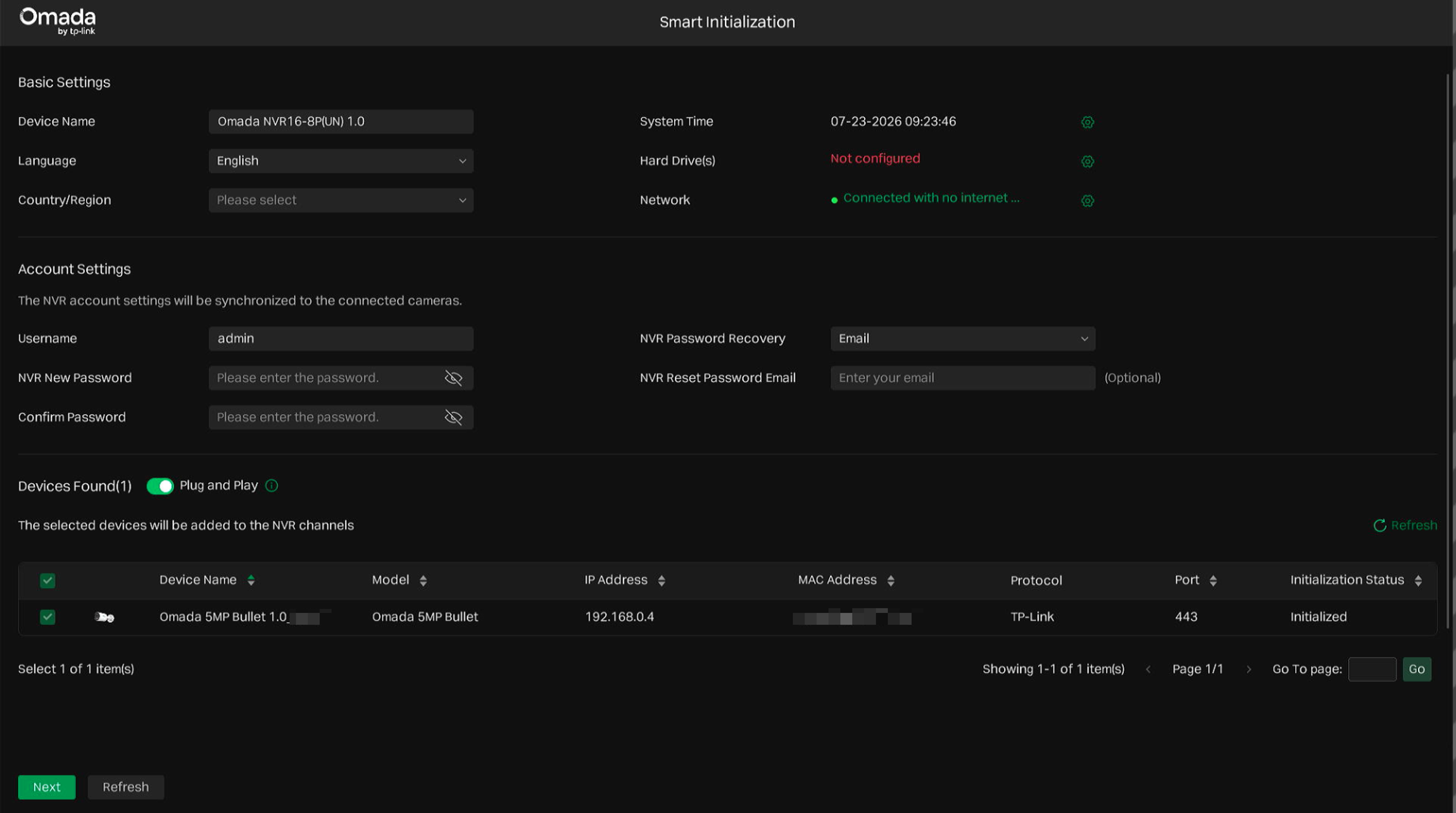Toggle Plug and Play switch

pos(160,485)
